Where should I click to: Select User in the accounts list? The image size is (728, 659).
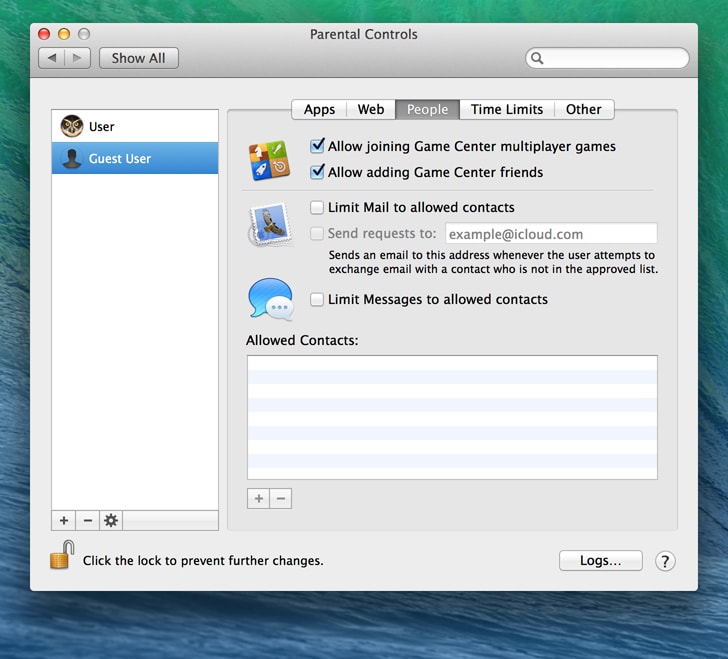click(x=135, y=126)
